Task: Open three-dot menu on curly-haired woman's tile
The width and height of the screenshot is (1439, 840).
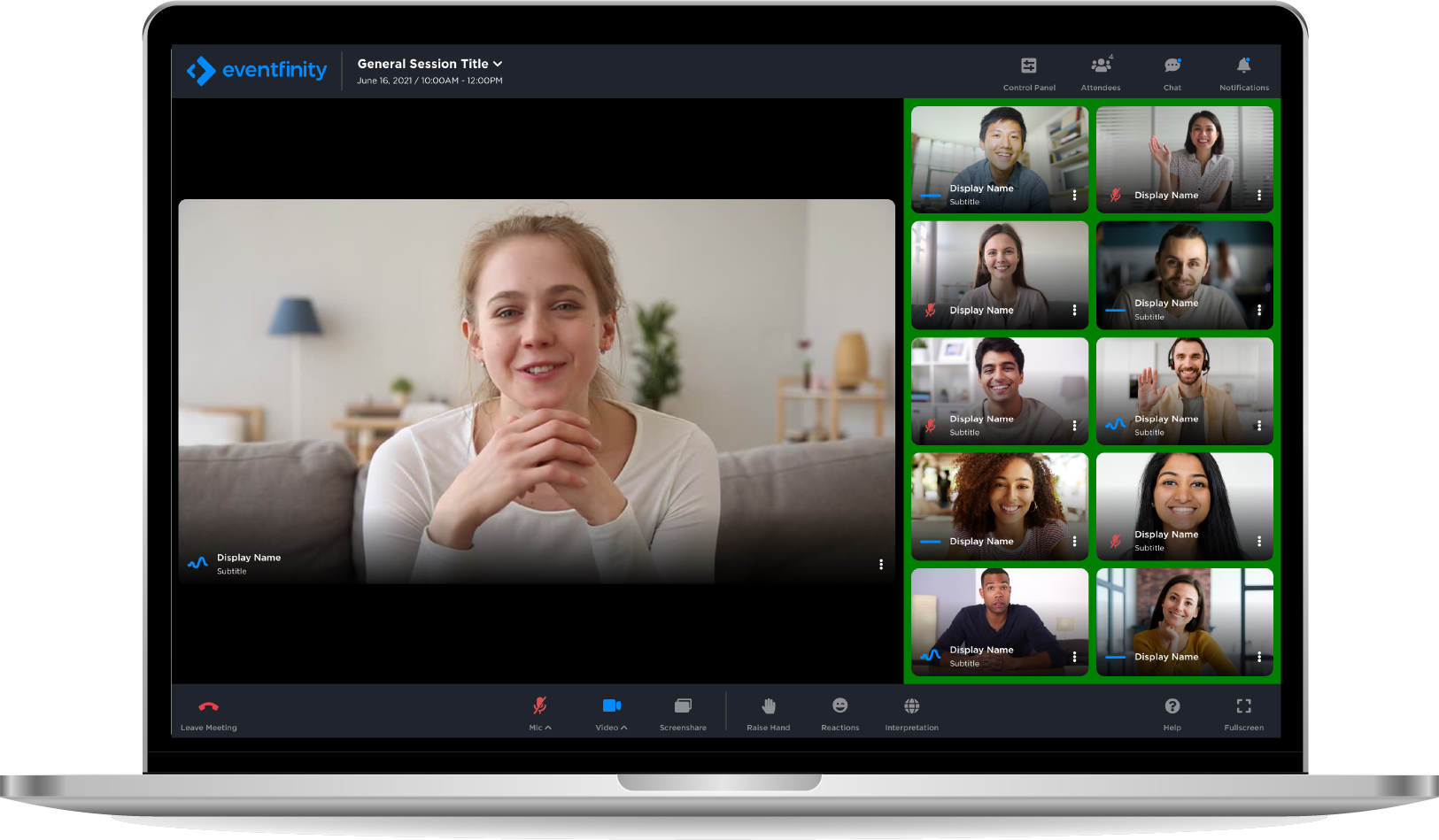Action: 1074,541
